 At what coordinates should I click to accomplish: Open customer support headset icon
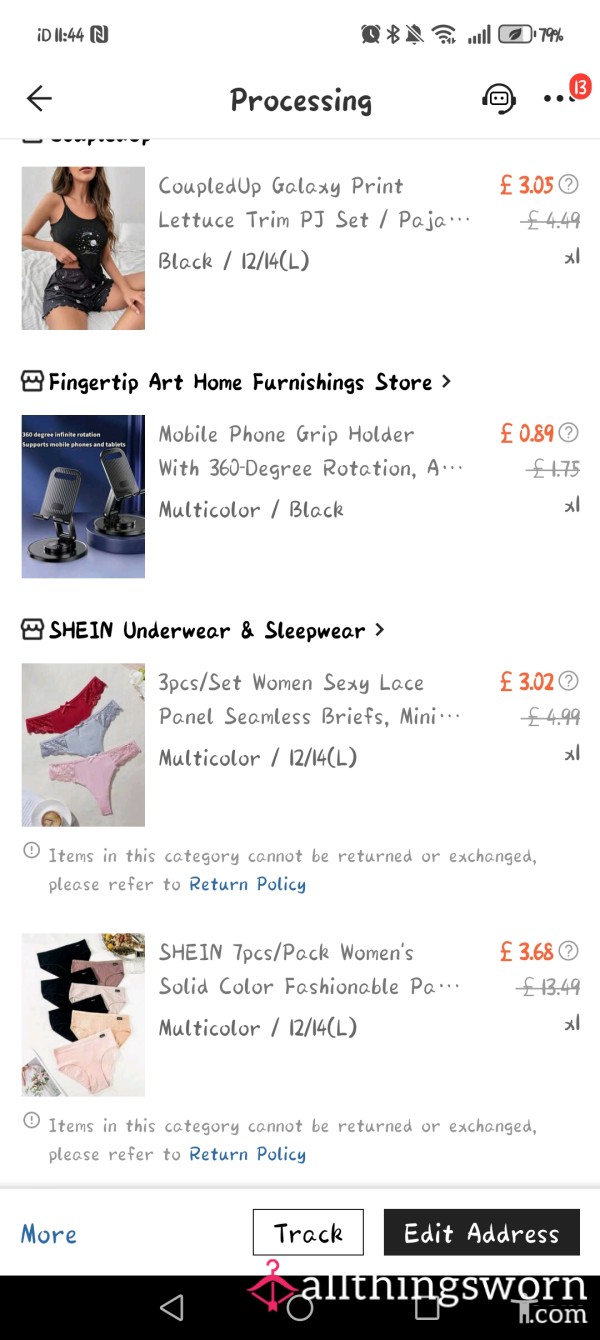[x=498, y=98]
